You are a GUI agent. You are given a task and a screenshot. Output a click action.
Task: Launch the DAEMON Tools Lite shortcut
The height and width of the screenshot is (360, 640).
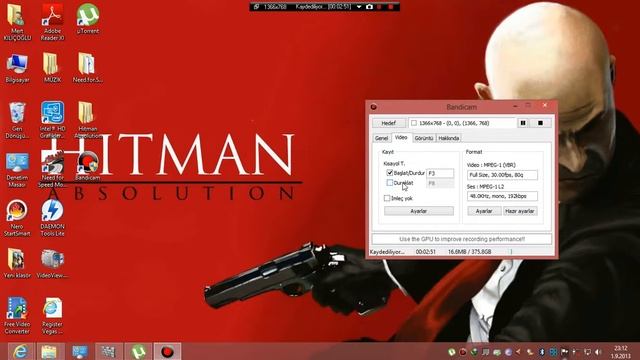[x=52, y=218]
